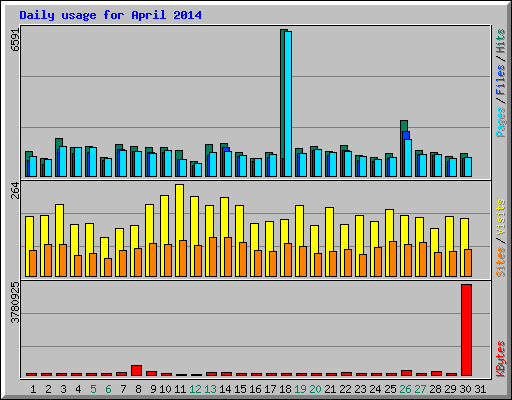512x400 pixels.
Task: Click the green weekend day label 13
Action: (210, 389)
